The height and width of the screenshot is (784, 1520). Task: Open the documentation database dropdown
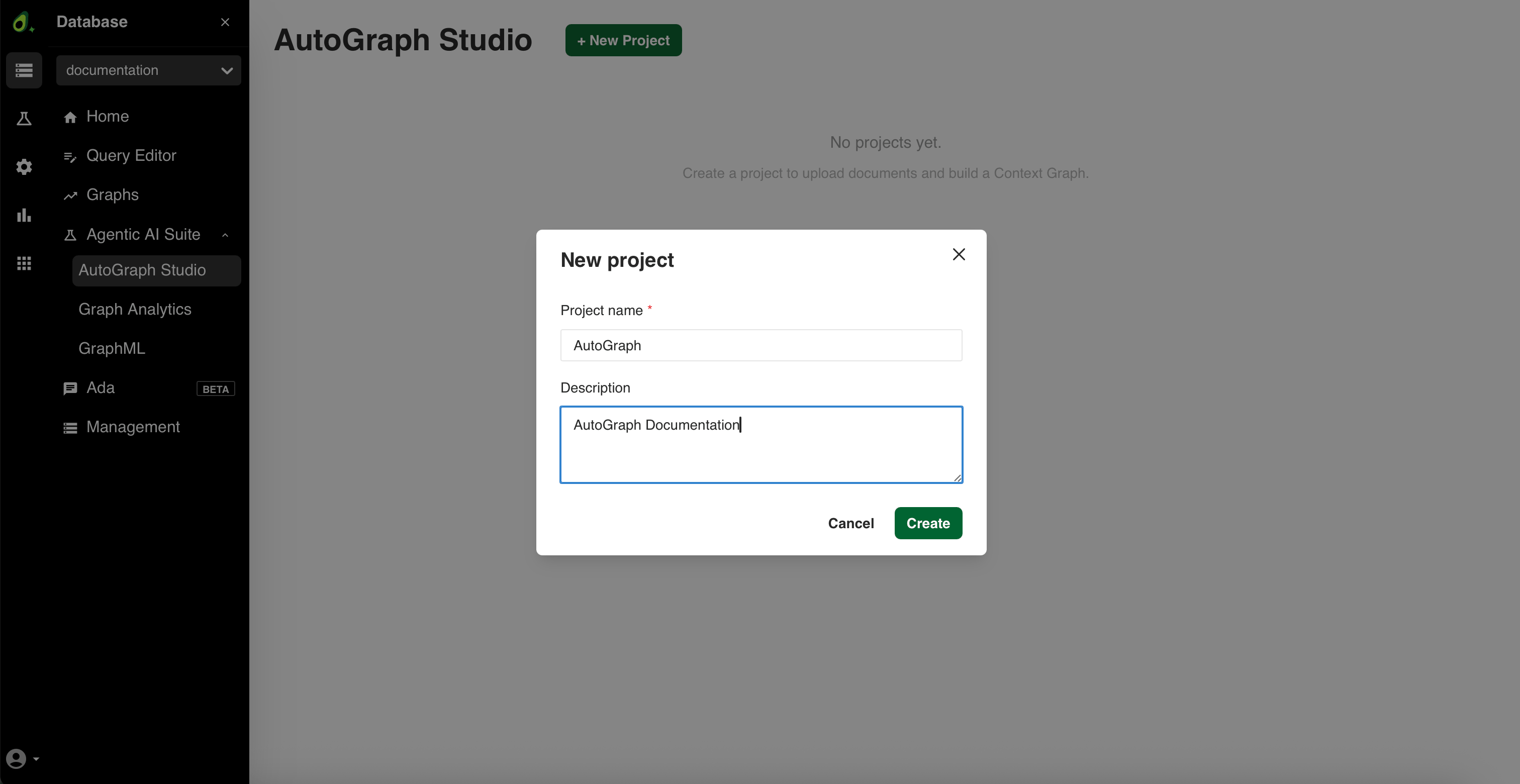click(149, 70)
